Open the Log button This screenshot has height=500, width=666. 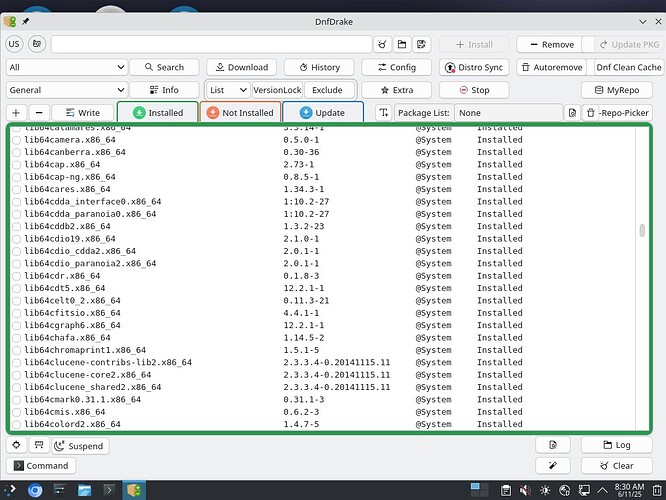tap(616, 445)
